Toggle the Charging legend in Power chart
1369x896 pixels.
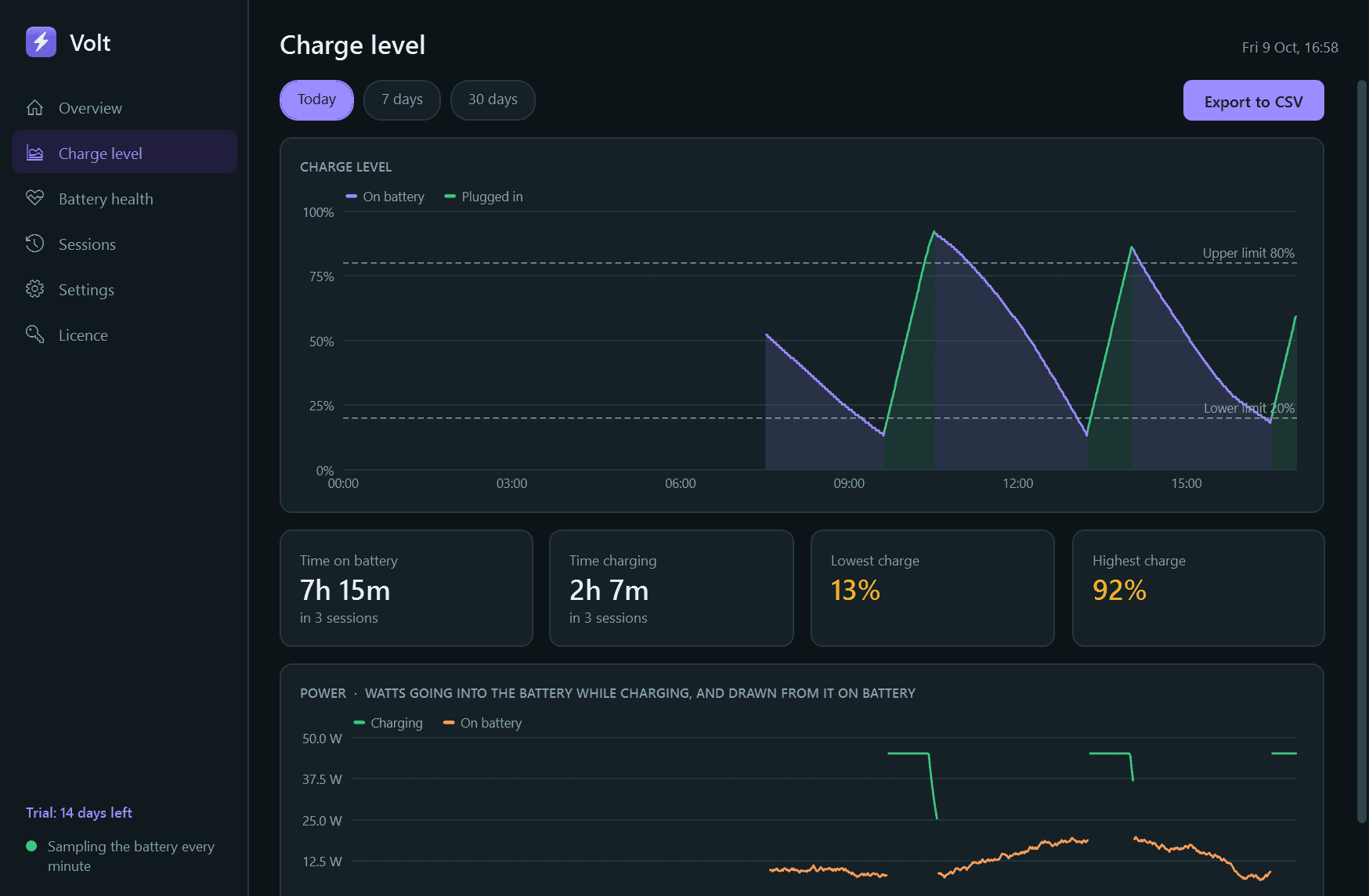point(388,723)
